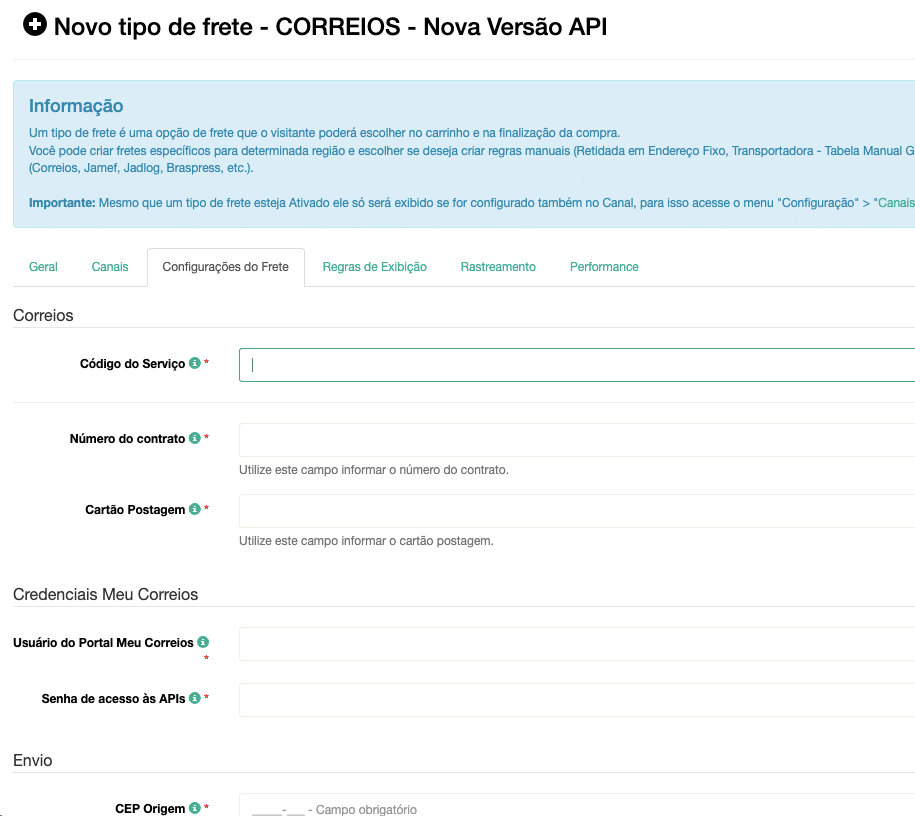Focus the Código do Serviço input field
The width and height of the screenshot is (915, 816).
click(577, 365)
